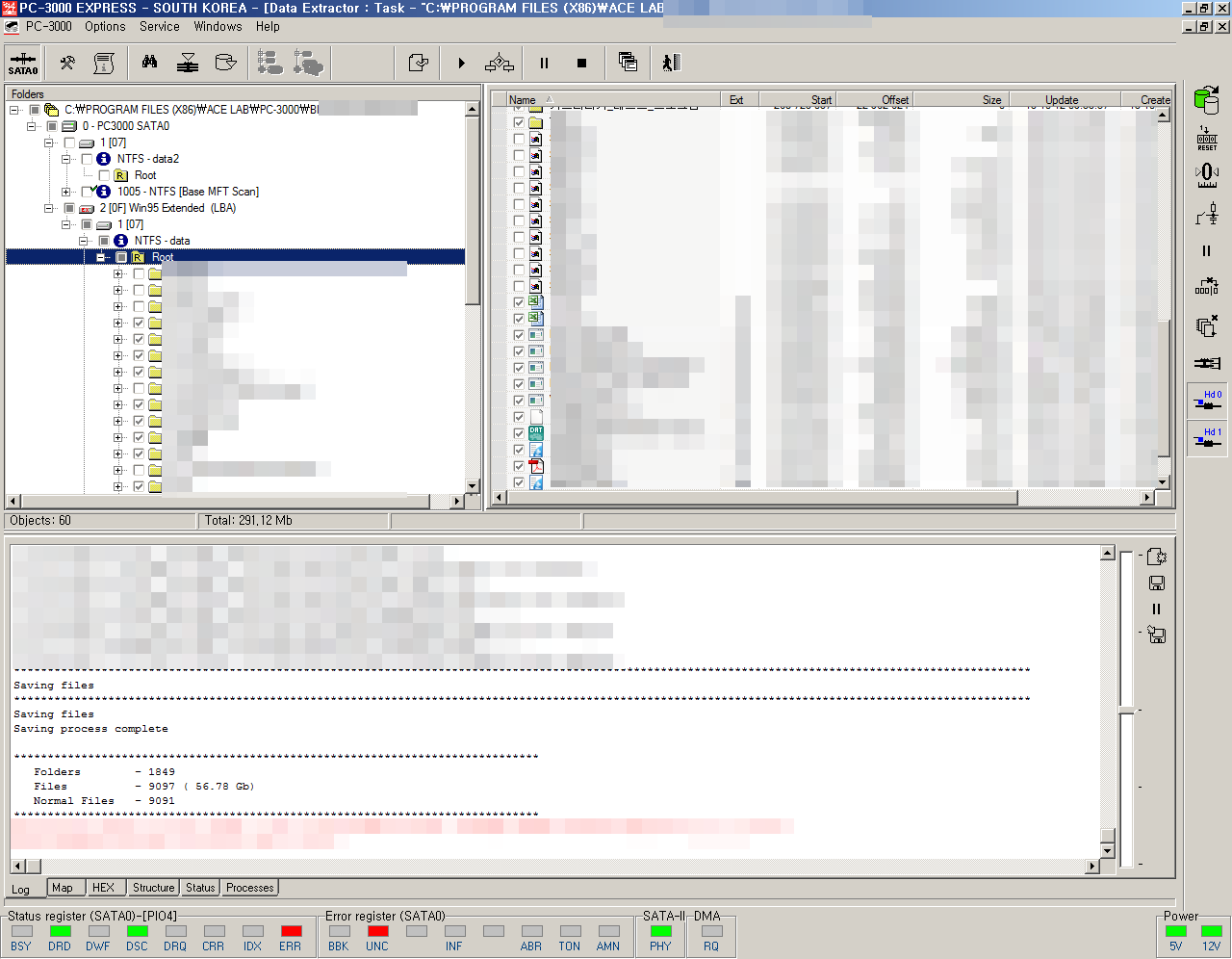Toggle checkbox for partition 1 [07] under PC3000 SATA0
The height and width of the screenshot is (959, 1232).
[69, 143]
